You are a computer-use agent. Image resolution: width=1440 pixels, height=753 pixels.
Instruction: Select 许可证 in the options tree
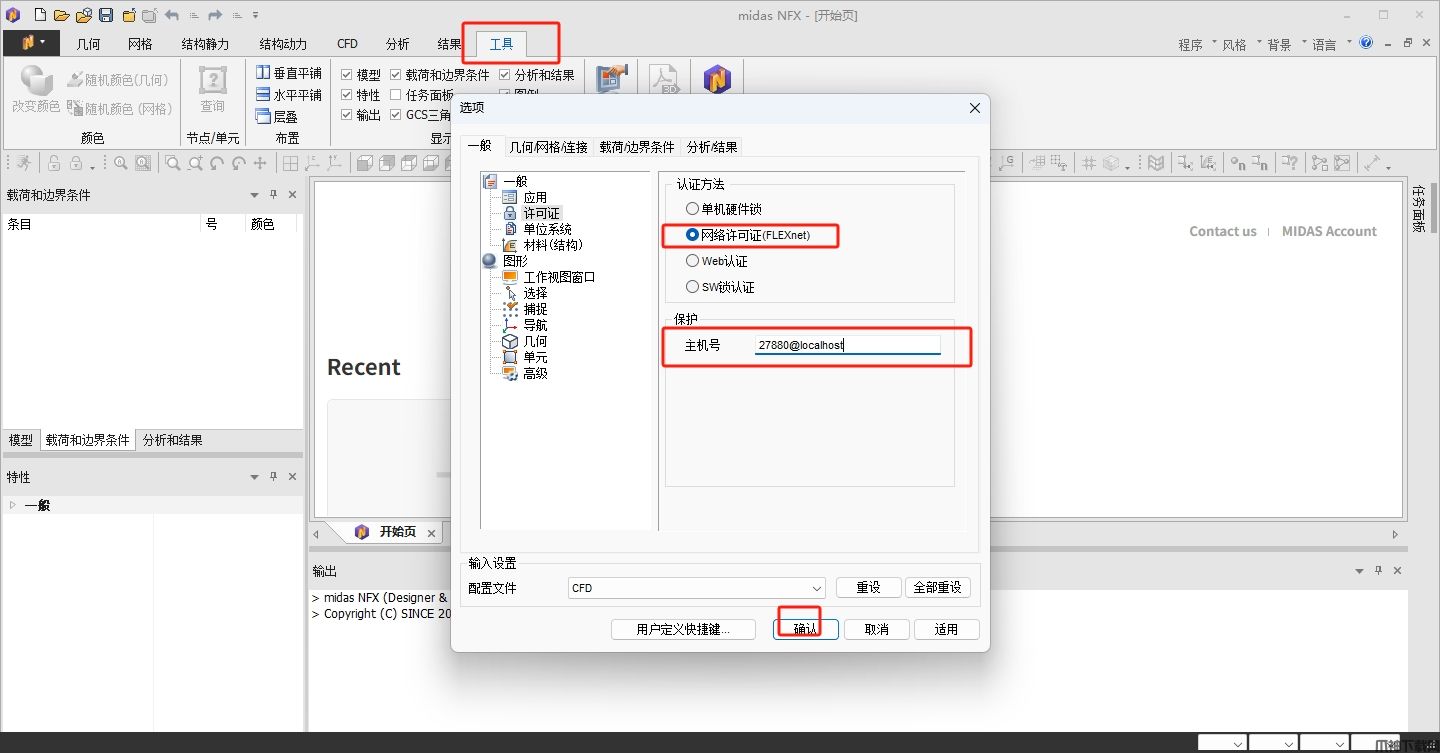541,213
